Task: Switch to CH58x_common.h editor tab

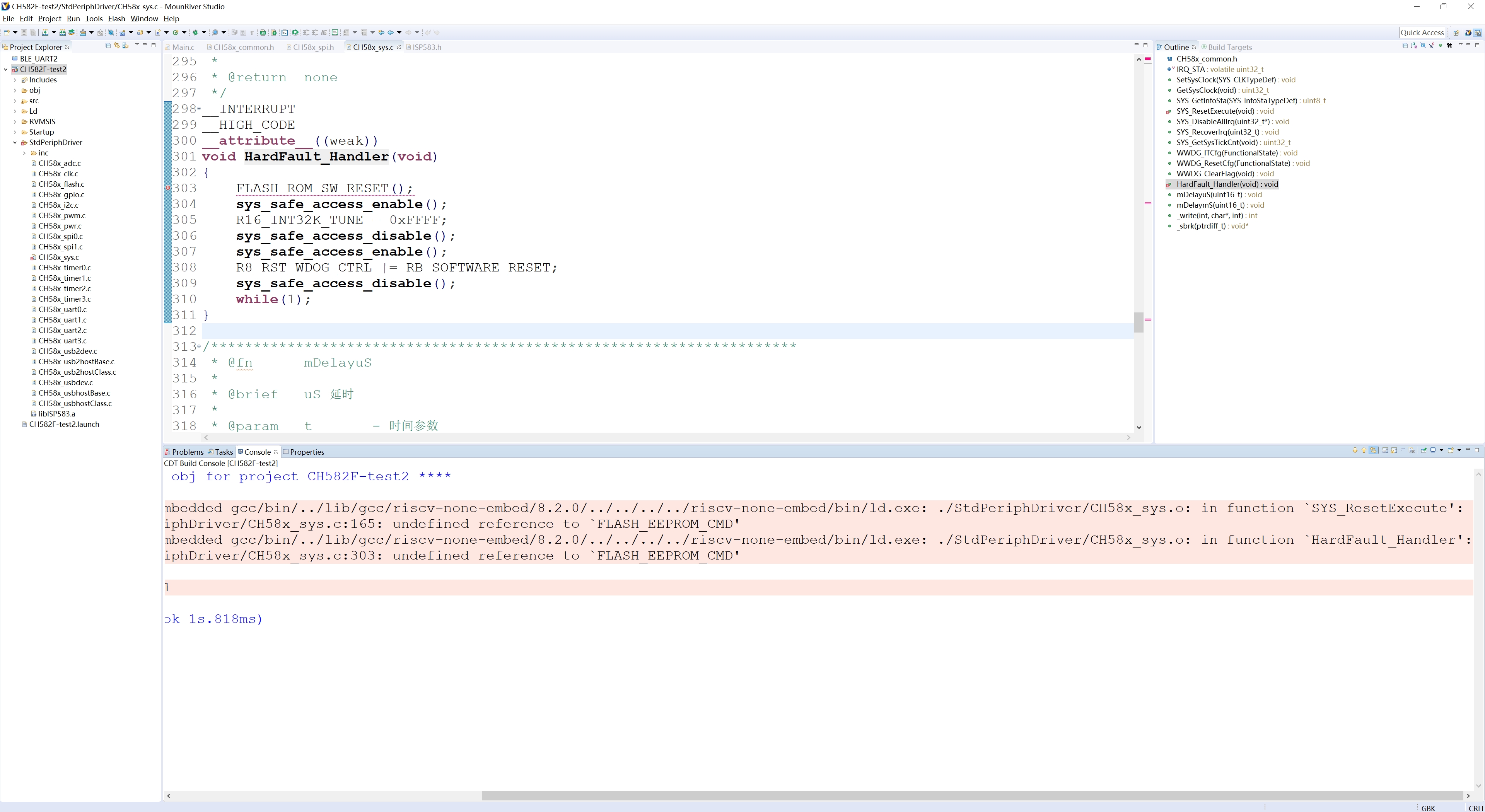Action: 241,47
